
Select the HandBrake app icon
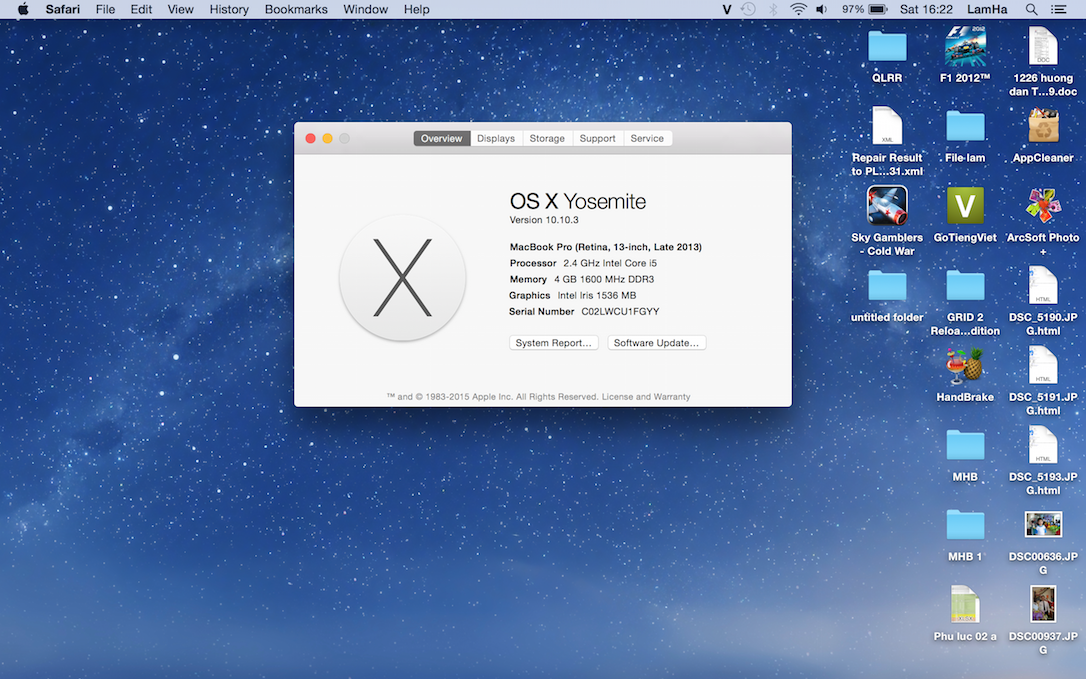pyautogui.click(x=965, y=366)
